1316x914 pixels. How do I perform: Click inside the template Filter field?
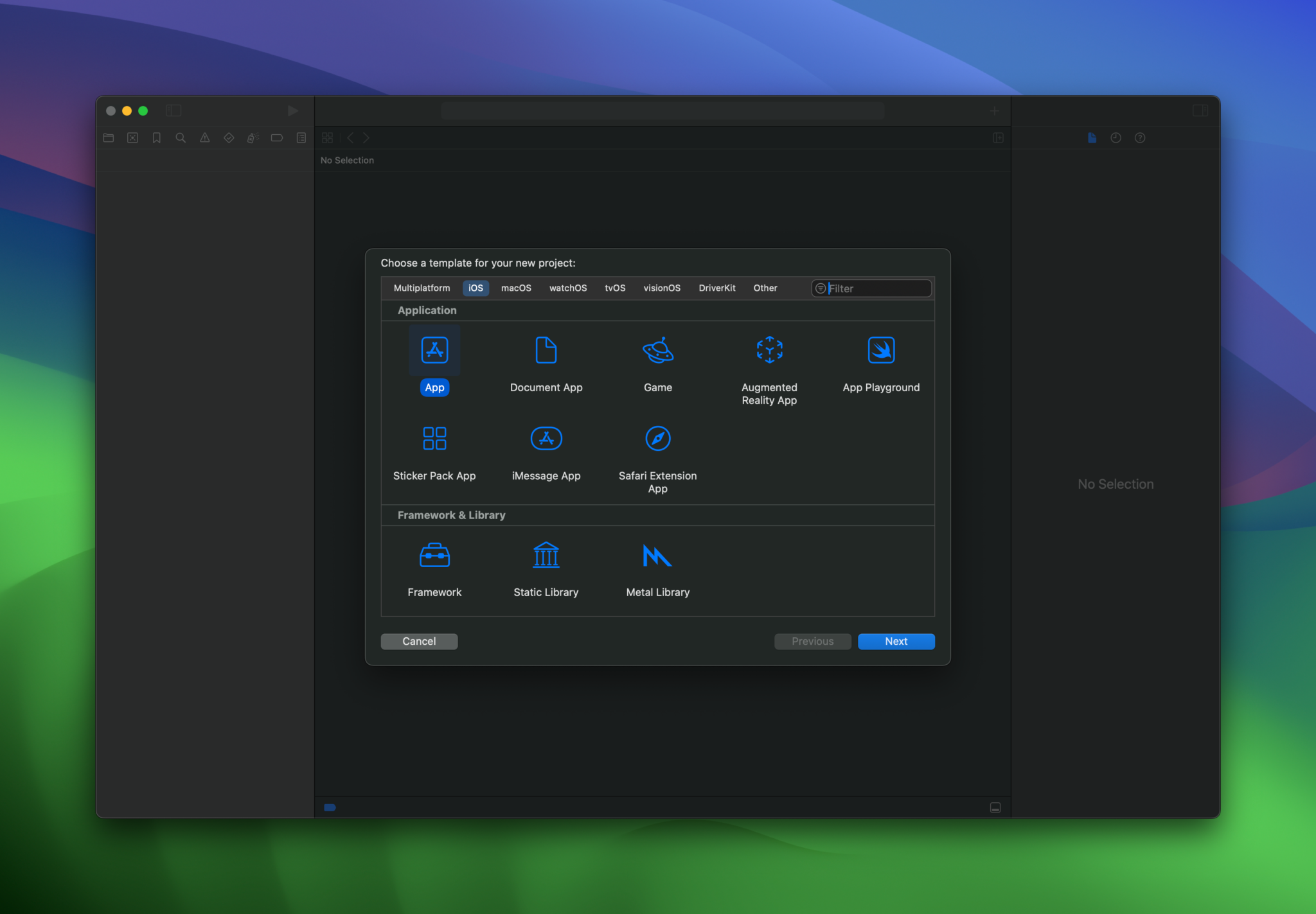874,288
